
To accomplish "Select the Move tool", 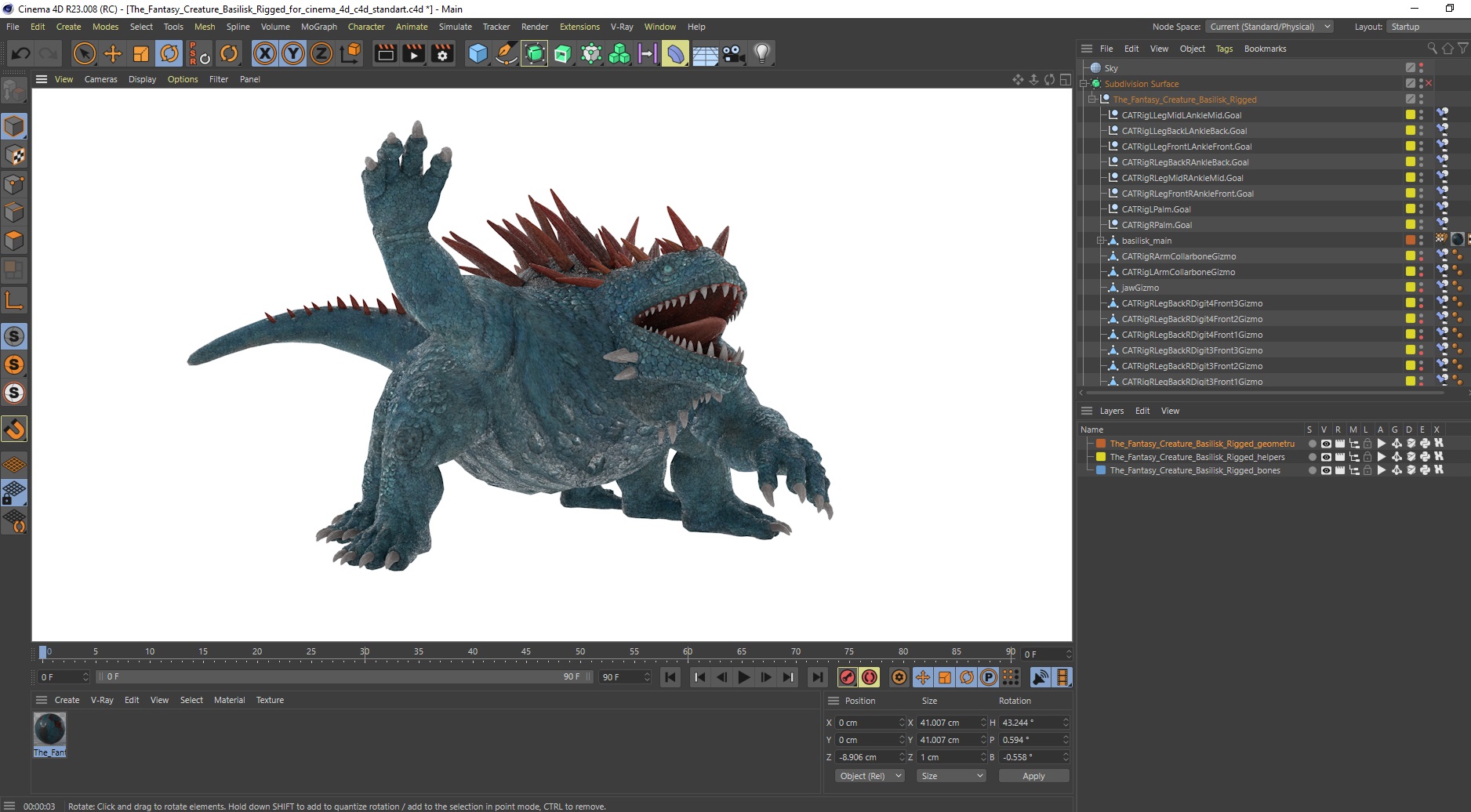I will [113, 53].
